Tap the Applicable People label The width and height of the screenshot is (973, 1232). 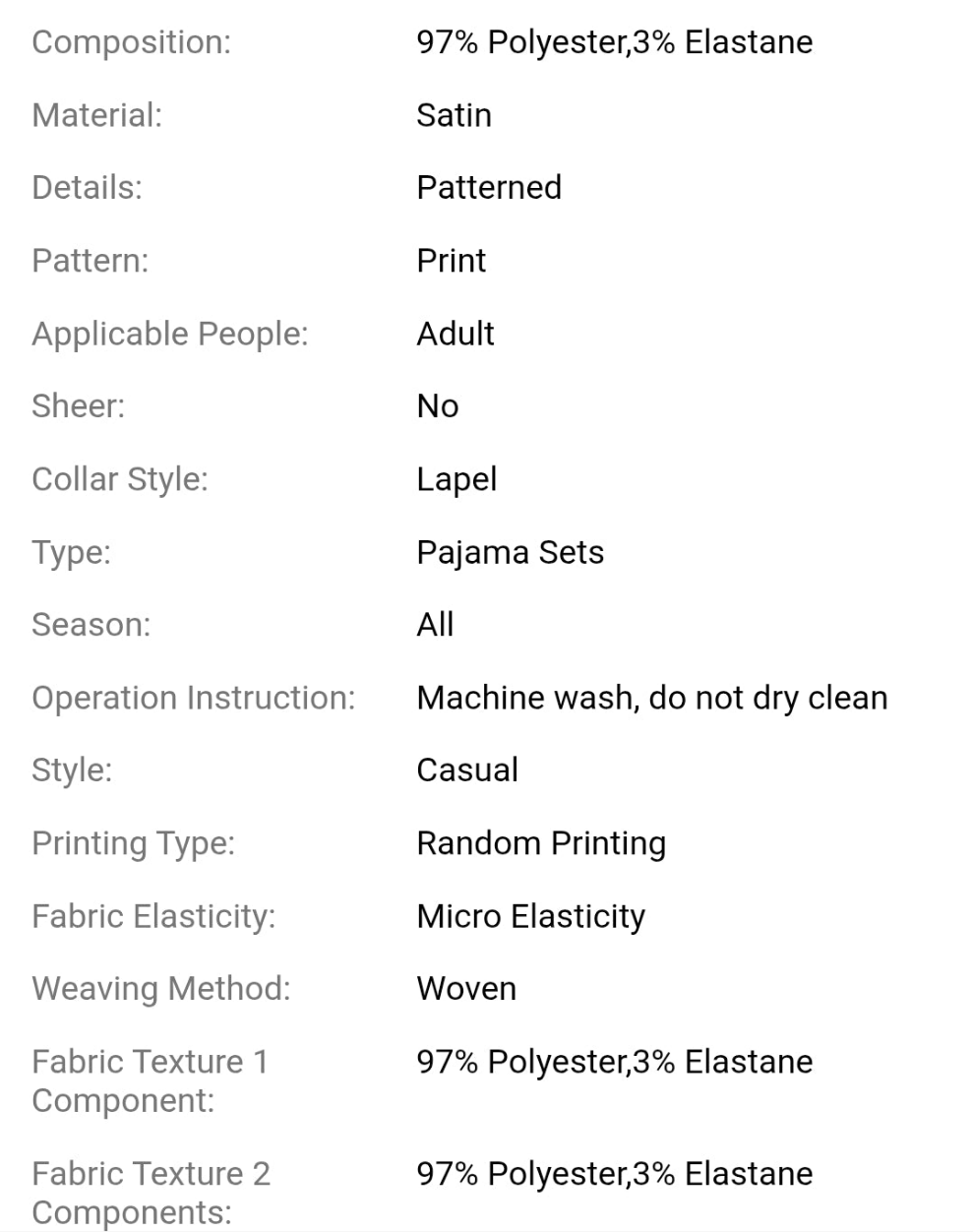tap(169, 334)
